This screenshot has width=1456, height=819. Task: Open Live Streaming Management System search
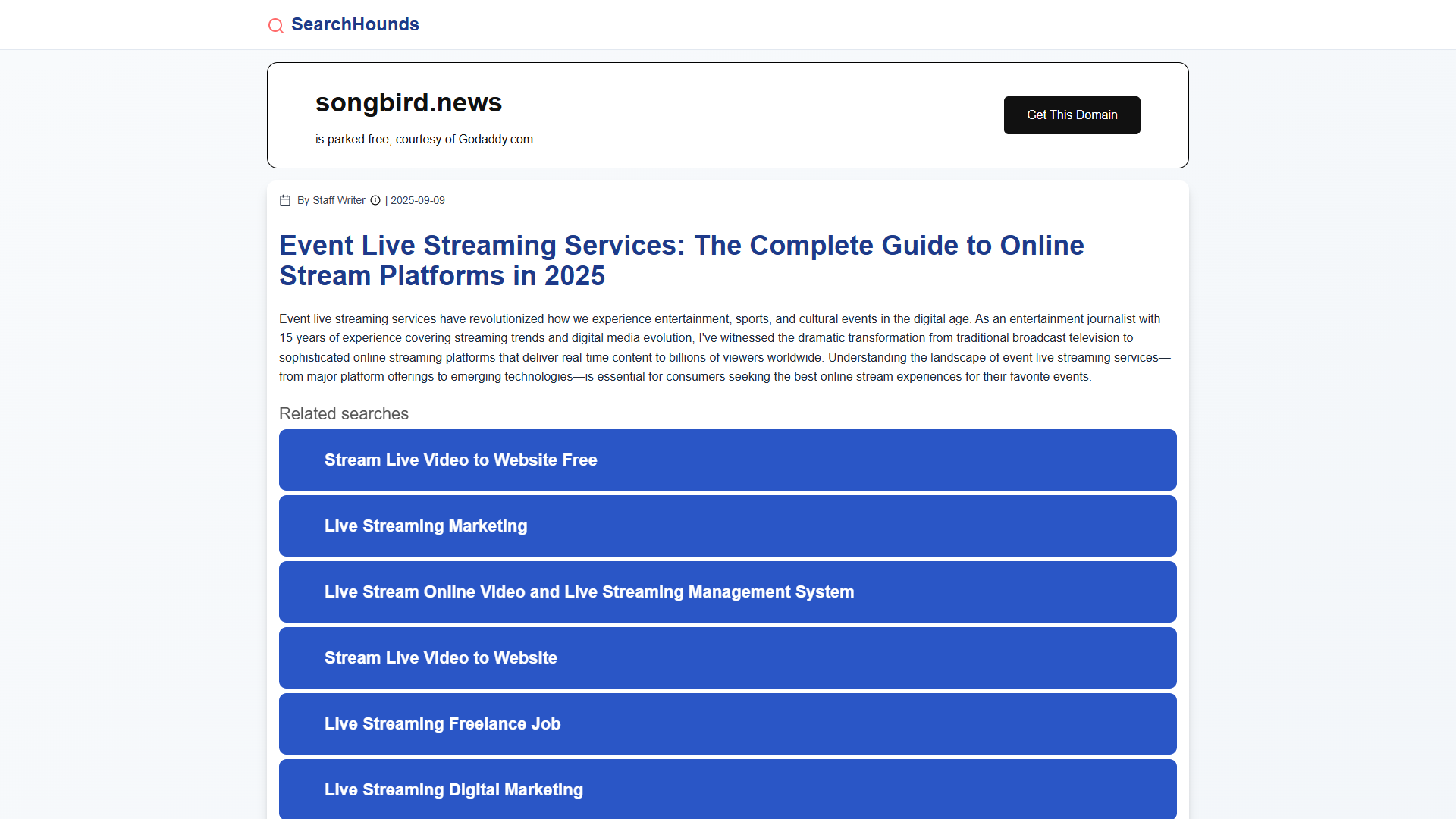click(x=728, y=591)
